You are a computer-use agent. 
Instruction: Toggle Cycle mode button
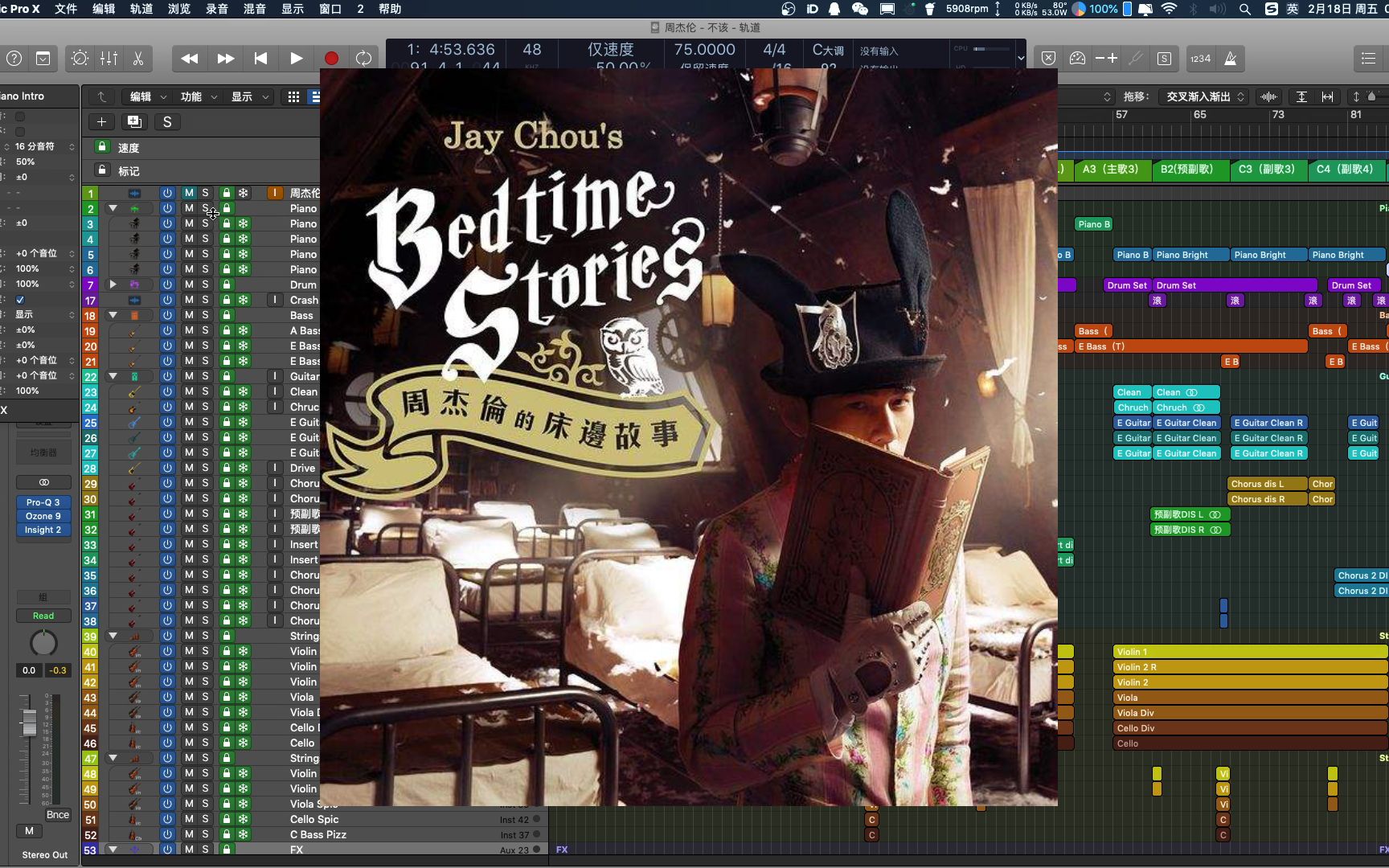pos(364,59)
